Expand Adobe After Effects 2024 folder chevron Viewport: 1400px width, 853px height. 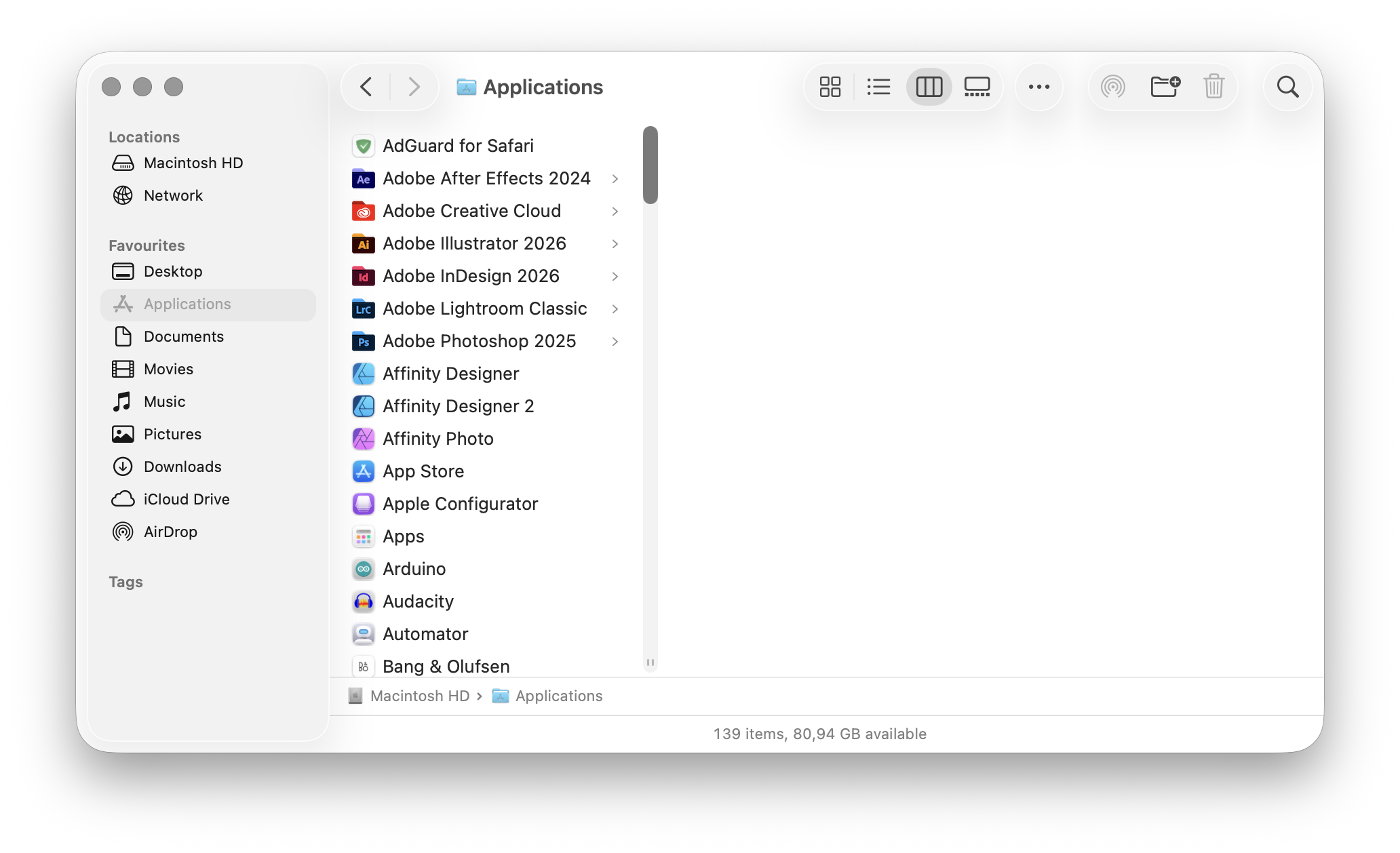[615, 179]
